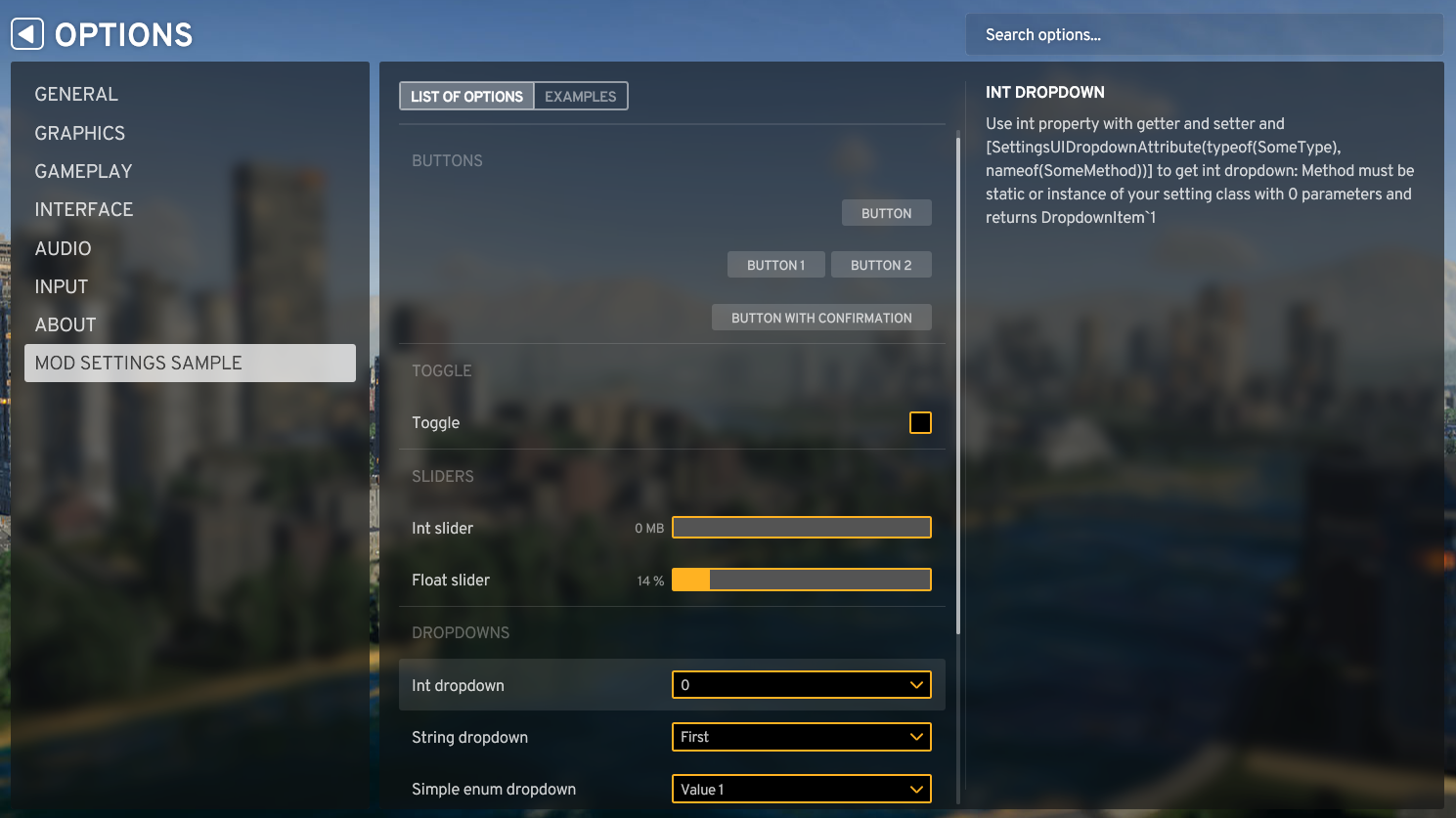Open the String dropdown chevron
The height and width of the screenshot is (818, 1456).
pos(916,737)
